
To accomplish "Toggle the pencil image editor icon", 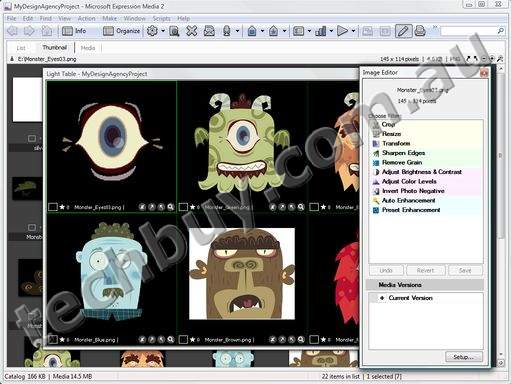I will (x=403, y=31).
